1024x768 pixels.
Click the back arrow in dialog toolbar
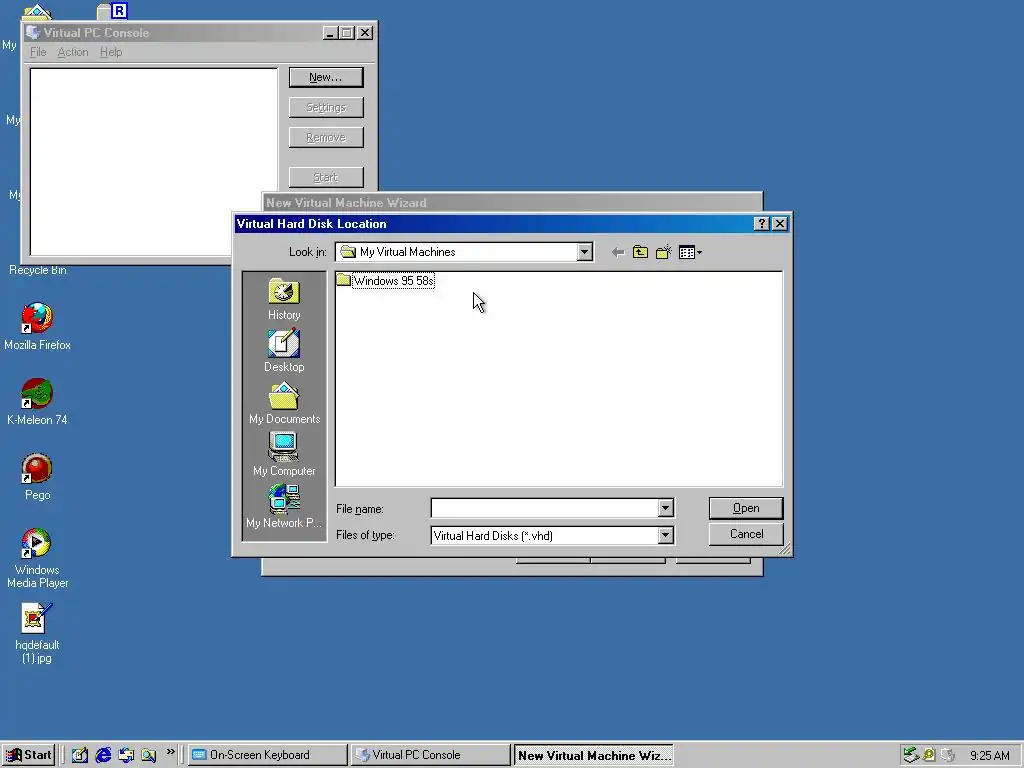pos(618,252)
